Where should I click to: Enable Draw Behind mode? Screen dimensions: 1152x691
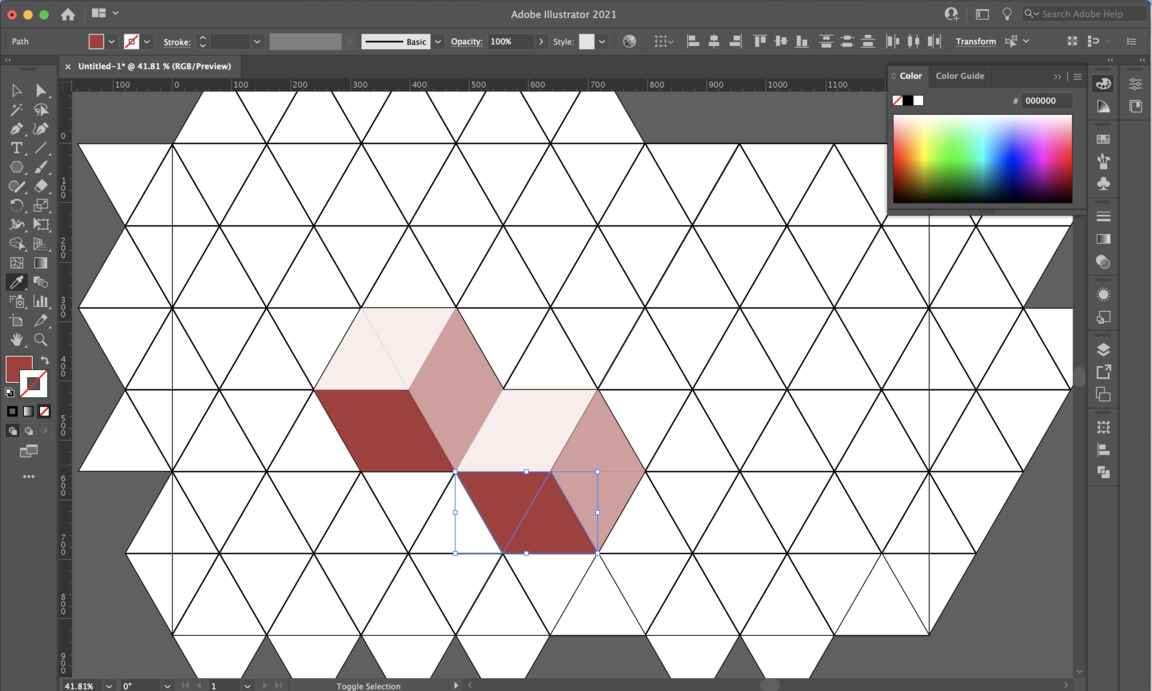click(29, 431)
